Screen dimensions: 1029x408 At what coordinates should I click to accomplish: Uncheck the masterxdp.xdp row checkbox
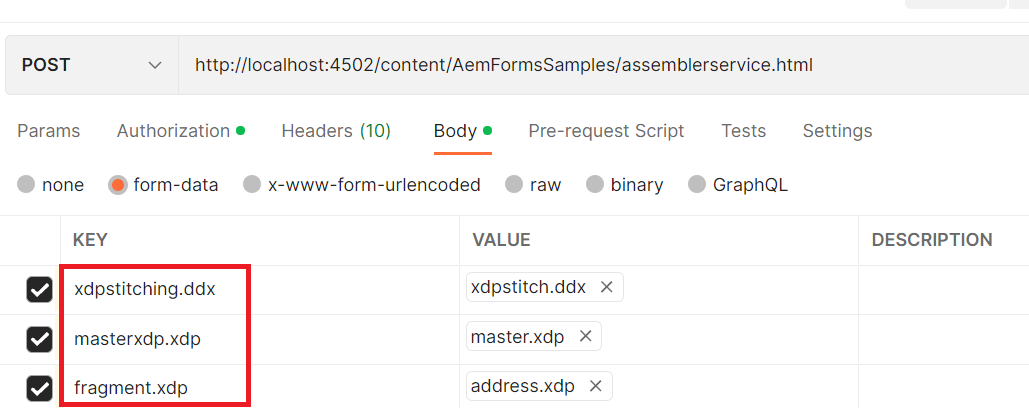point(39,339)
